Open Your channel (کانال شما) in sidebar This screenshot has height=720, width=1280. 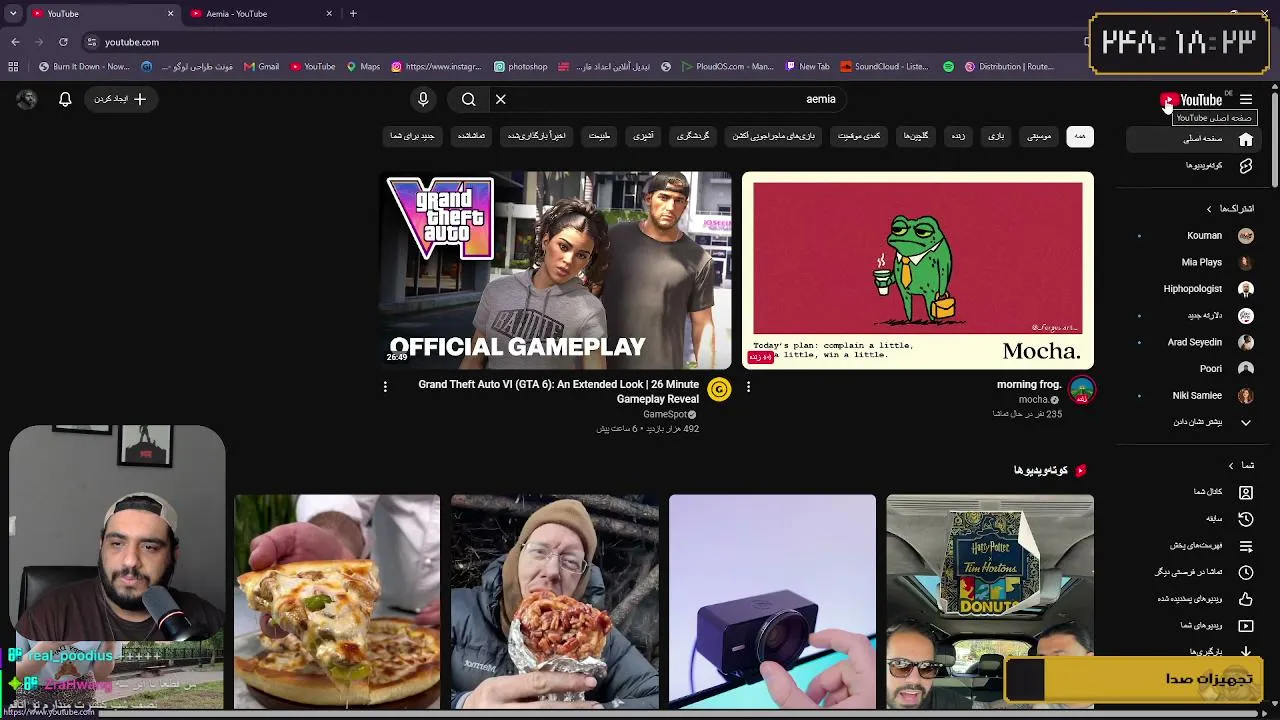pos(1193,492)
